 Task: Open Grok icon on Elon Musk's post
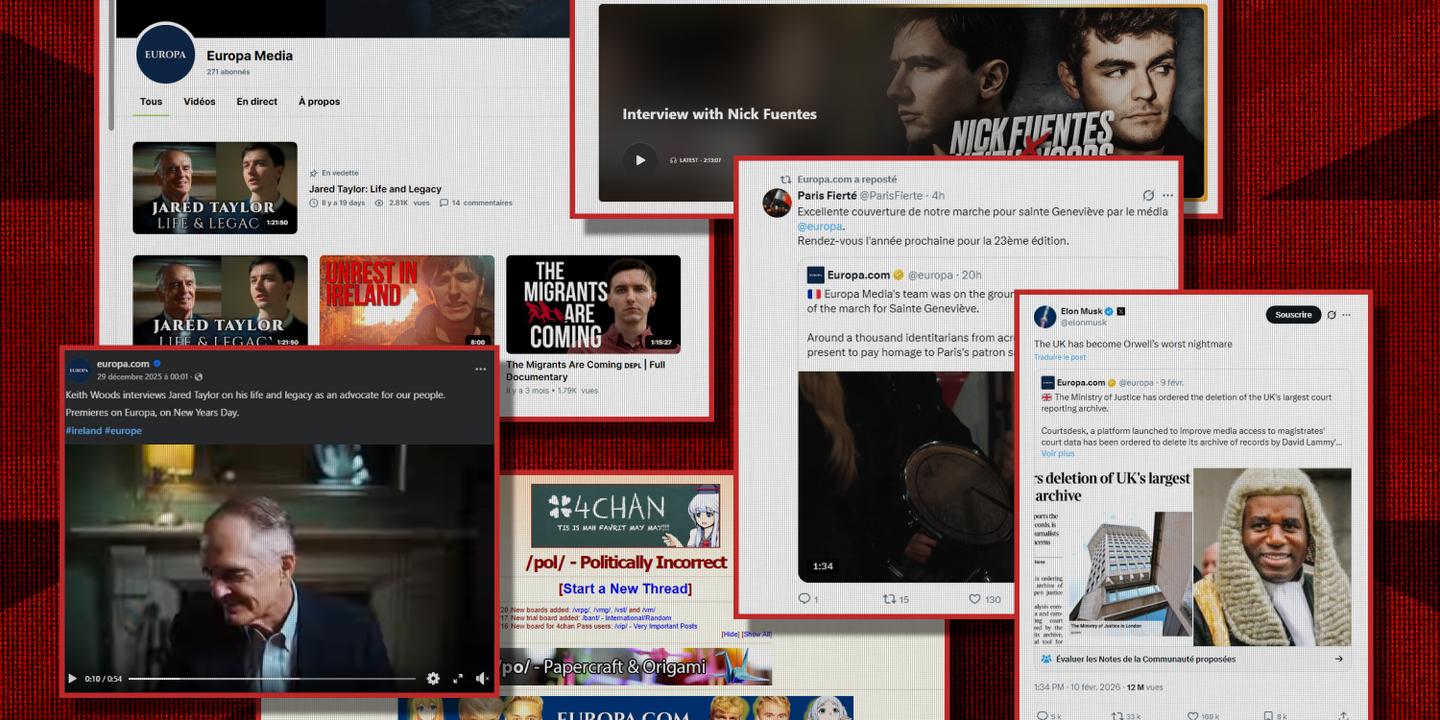[x=1331, y=315]
